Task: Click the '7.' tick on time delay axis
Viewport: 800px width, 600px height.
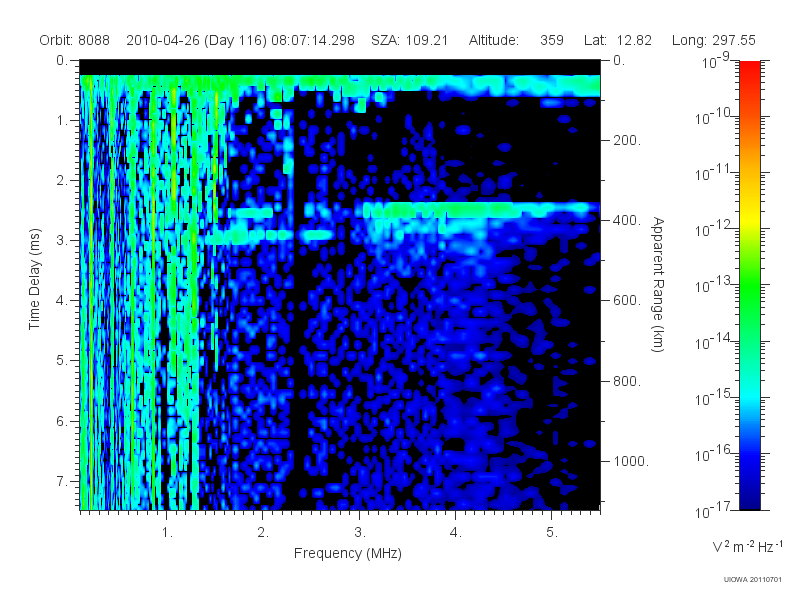Action: [x=62, y=481]
